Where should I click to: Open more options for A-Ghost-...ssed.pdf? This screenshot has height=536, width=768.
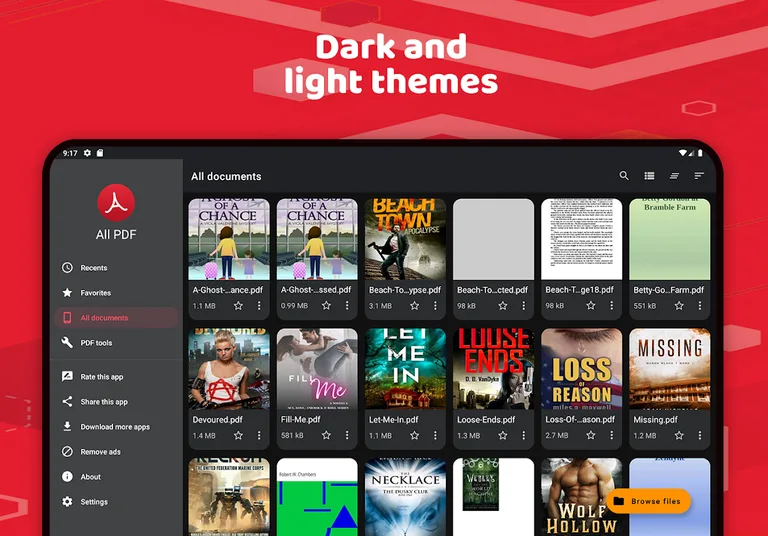tap(347, 306)
